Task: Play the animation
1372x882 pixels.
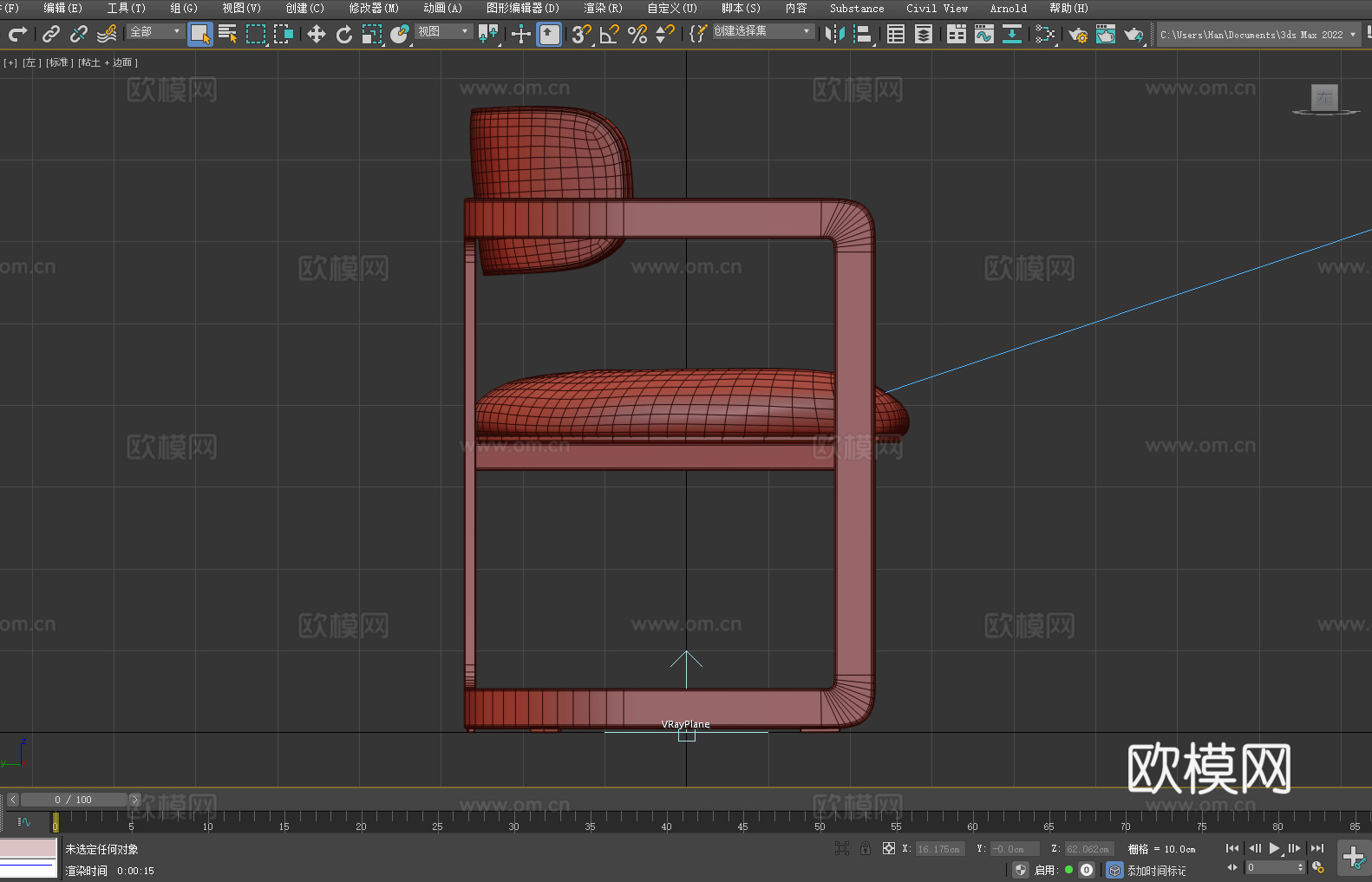Action: point(1274,848)
